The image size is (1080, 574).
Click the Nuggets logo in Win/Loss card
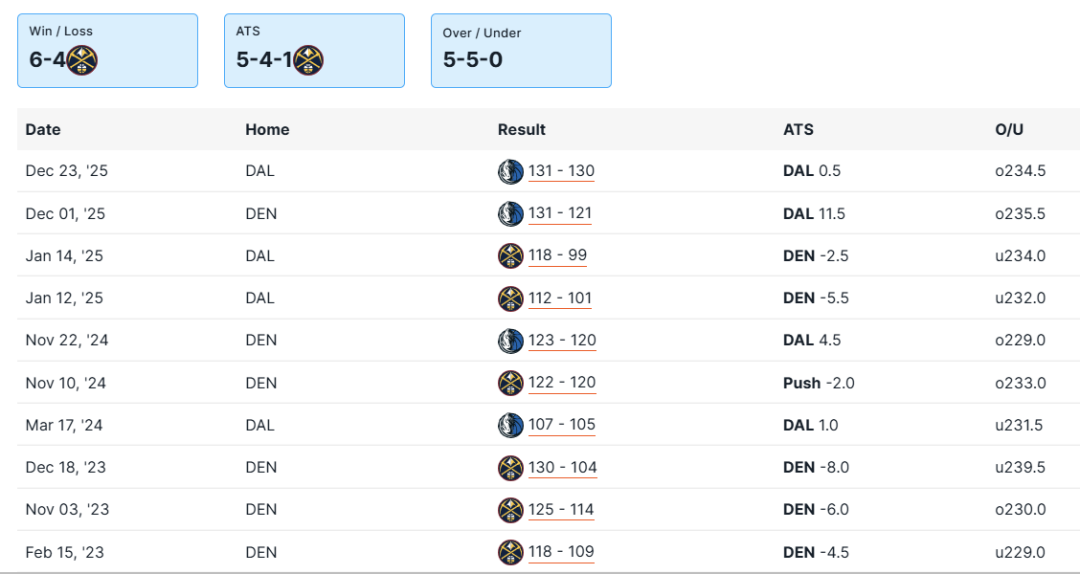click(82, 60)
